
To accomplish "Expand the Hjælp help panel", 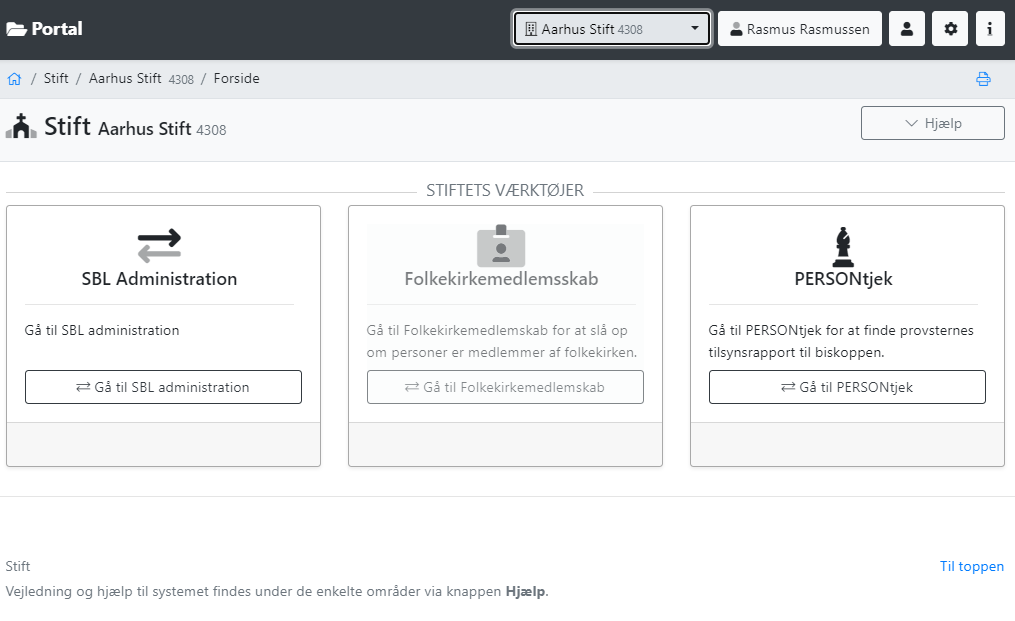I will pos(932,123).
